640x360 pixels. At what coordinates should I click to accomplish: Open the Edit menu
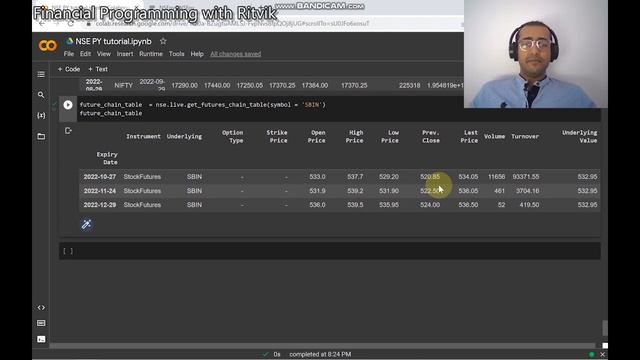[85, 54]
